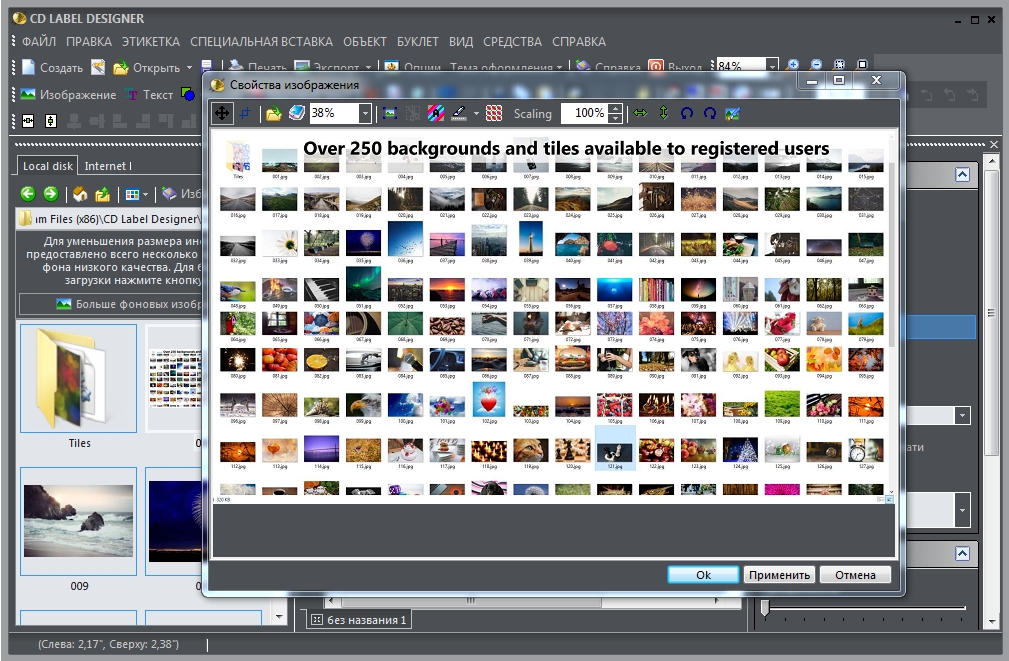Open the color effects icon with letter A
Image resolution: width=1009 pixels, height=661 pixels.
pos(436,114)
